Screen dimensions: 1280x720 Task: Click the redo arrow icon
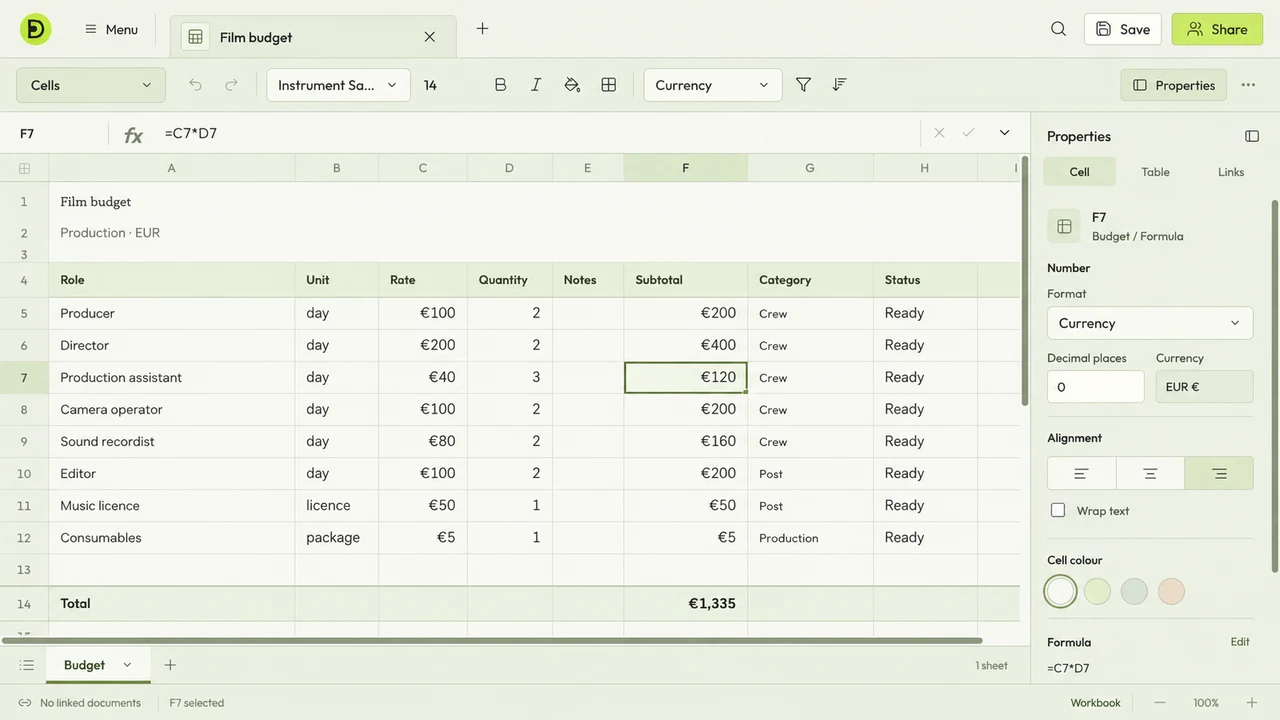pyautogui.click(x=231, y=85)
